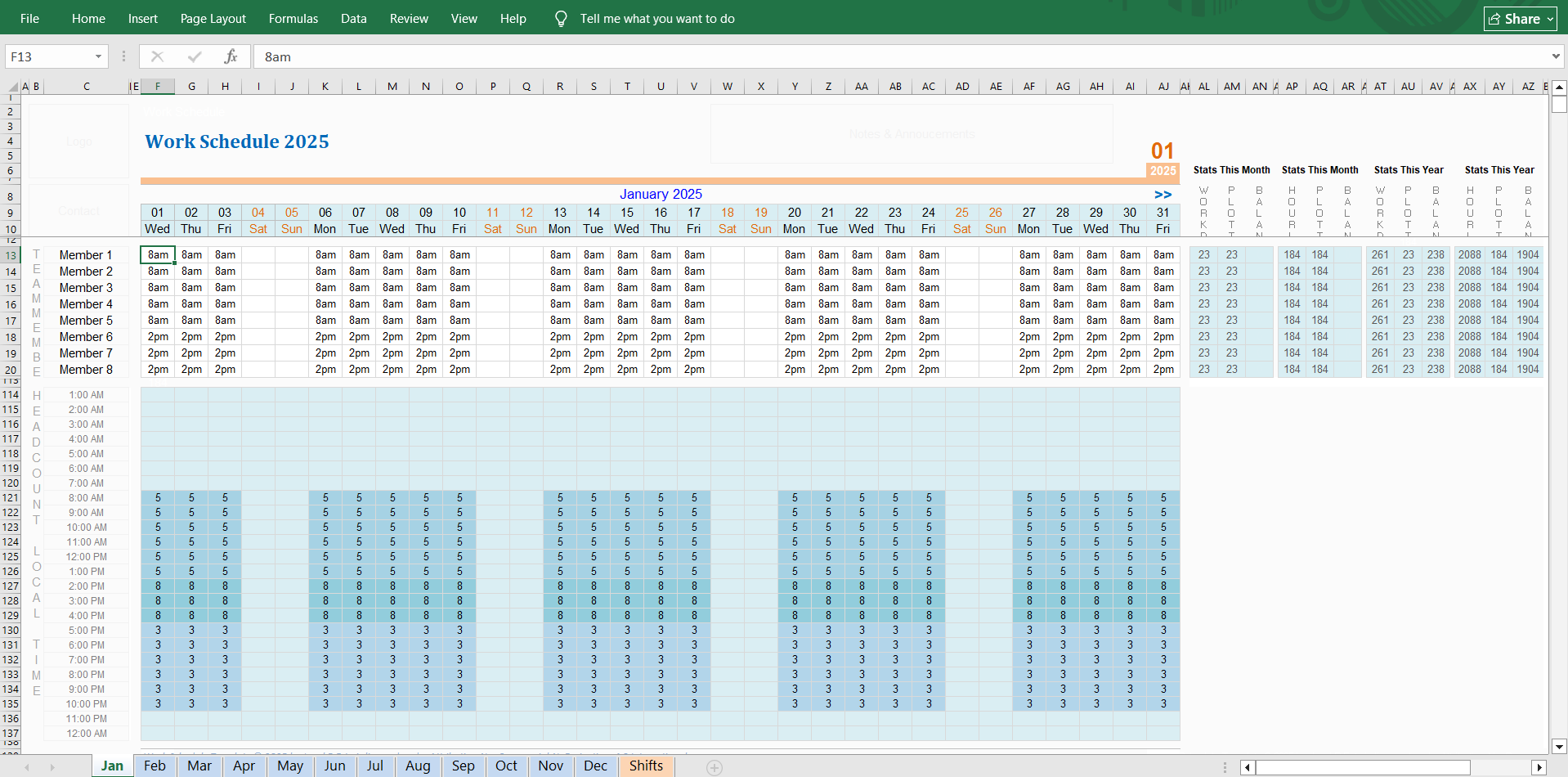Image resolution: width=1568 pixels, height=777 pixels.
Task: Expand the formula bar with its chevron
Action: [1554, 56]
